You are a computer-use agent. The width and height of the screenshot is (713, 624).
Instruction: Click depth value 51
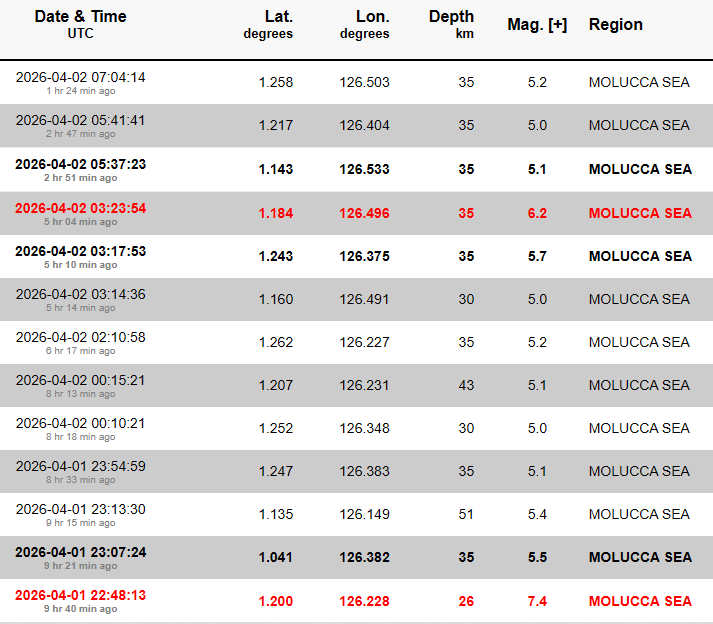tap(466, 514)
